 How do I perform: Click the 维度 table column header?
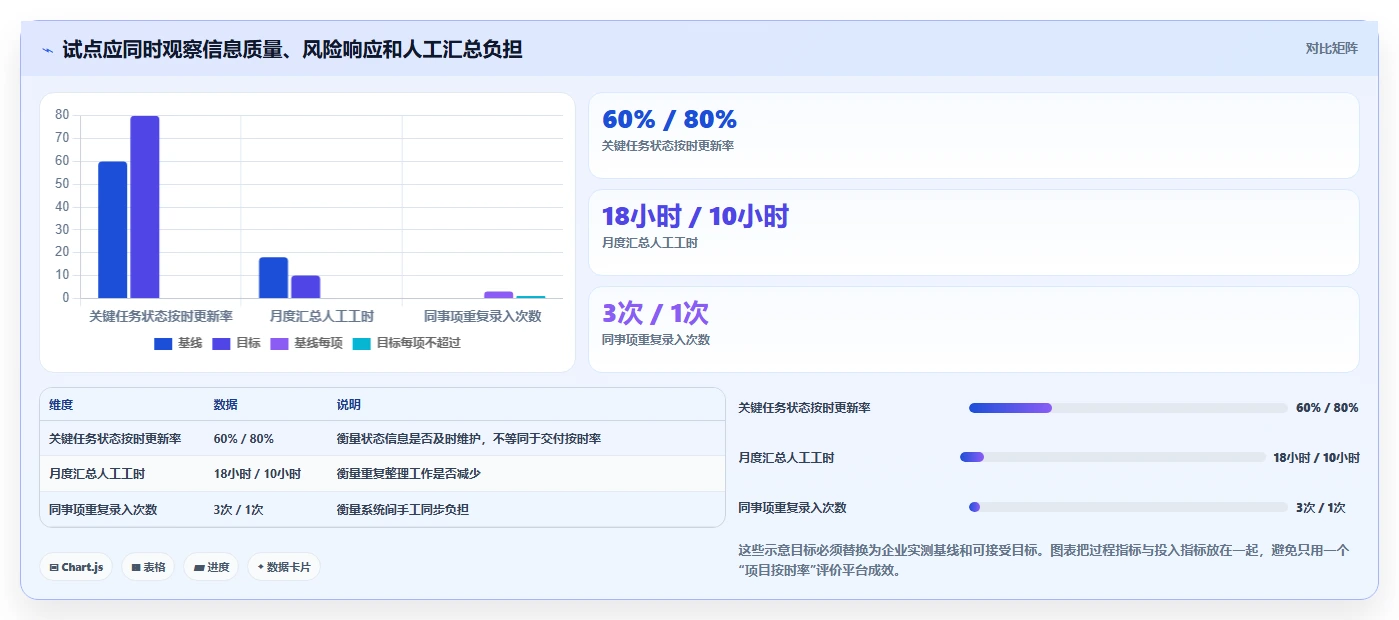(x=61, y=405)
